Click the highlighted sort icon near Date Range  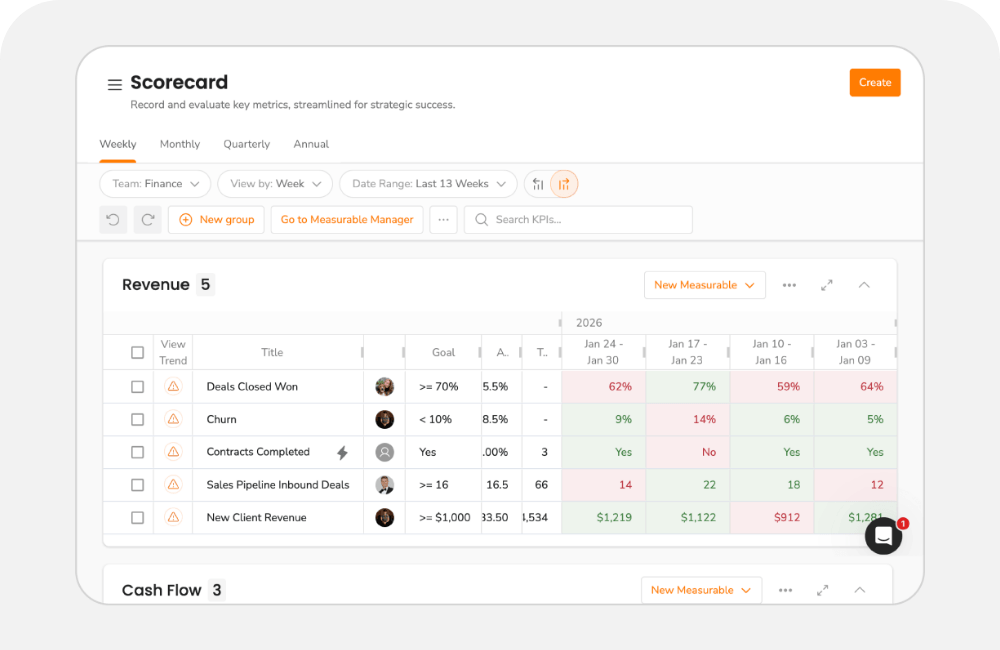coord(565,184)
